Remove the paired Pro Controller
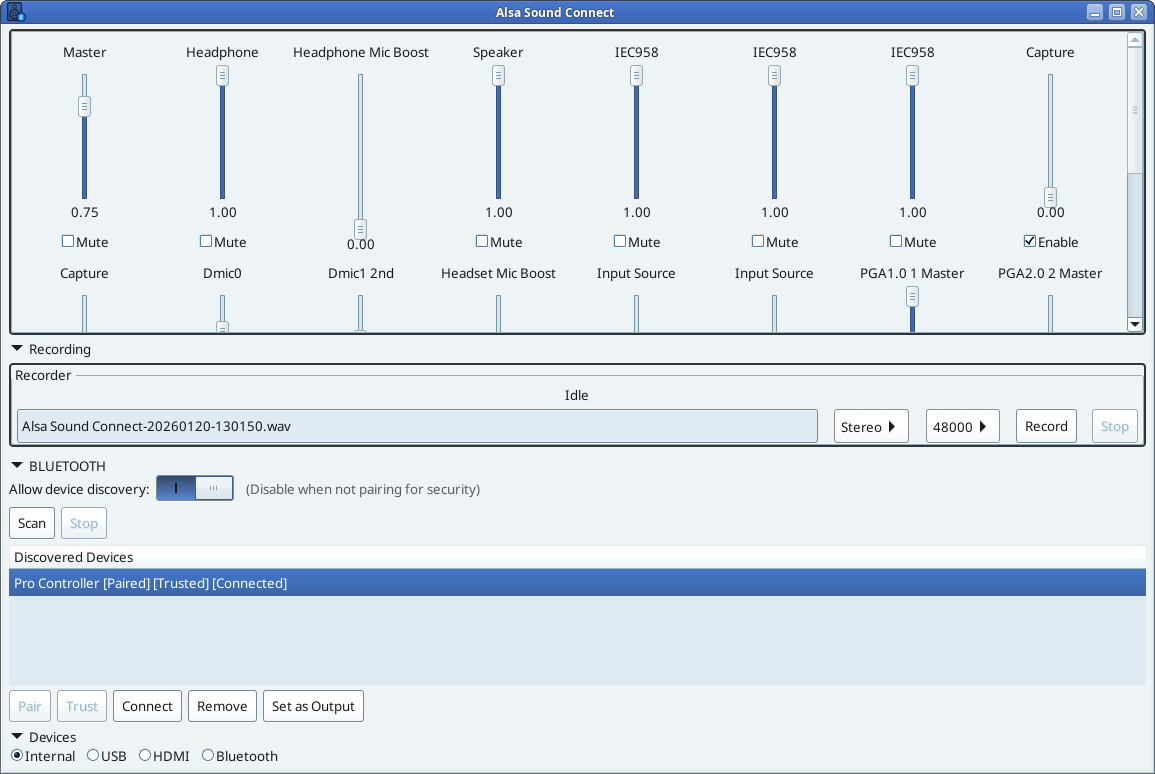The image size is (1155, 774). [x=222, y=705]
